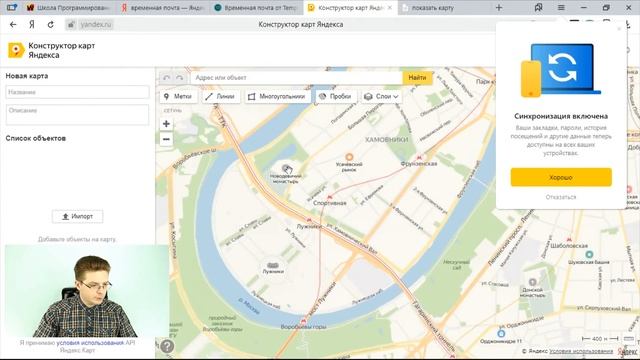Click the lock icon in address bar
Viewport: 640px width, 360px height.
click(71, 24)
